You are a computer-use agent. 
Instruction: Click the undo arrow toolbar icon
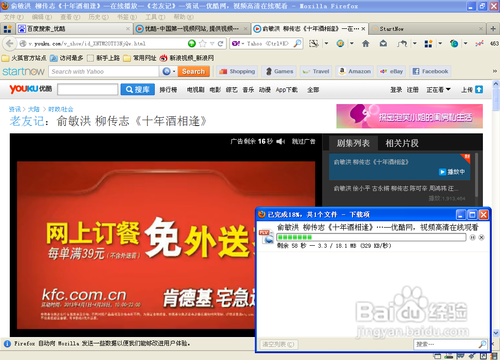(402, 43)
